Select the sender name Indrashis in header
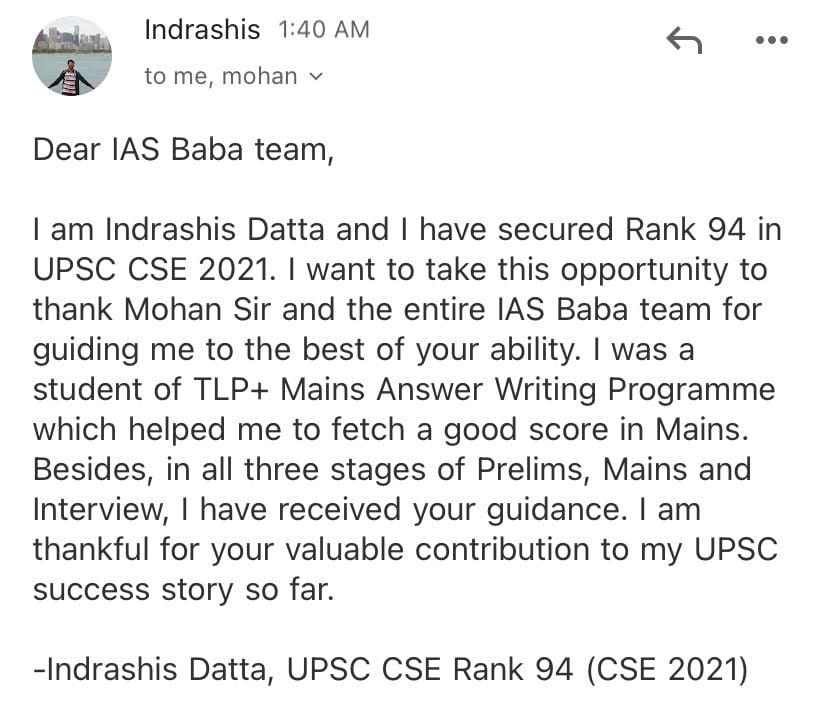 point(202,30)
